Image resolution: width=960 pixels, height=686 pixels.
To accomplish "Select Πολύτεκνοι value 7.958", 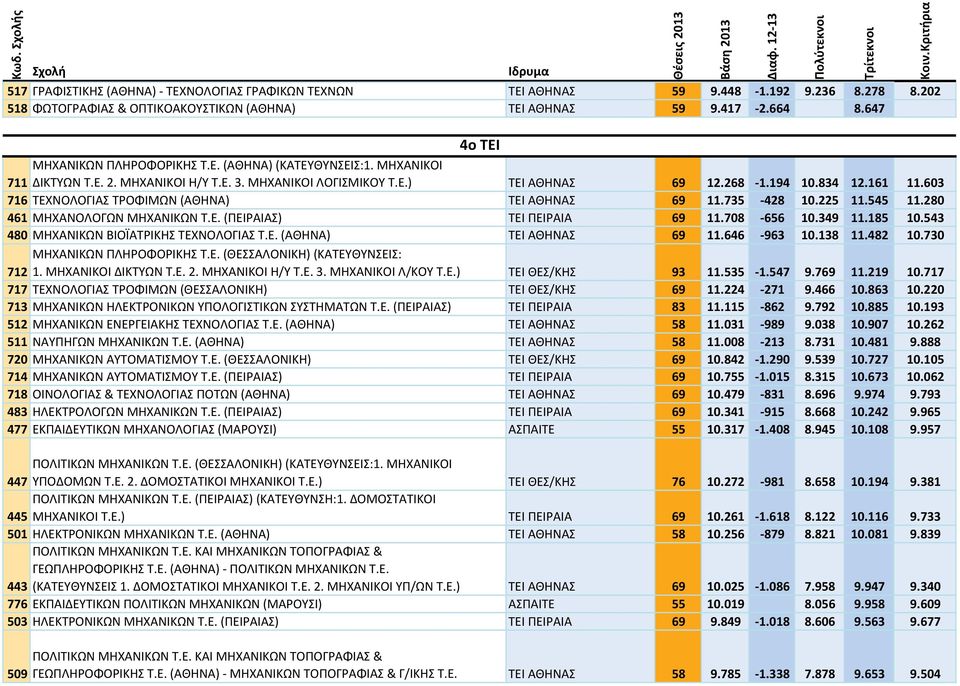I will (820, 586).
